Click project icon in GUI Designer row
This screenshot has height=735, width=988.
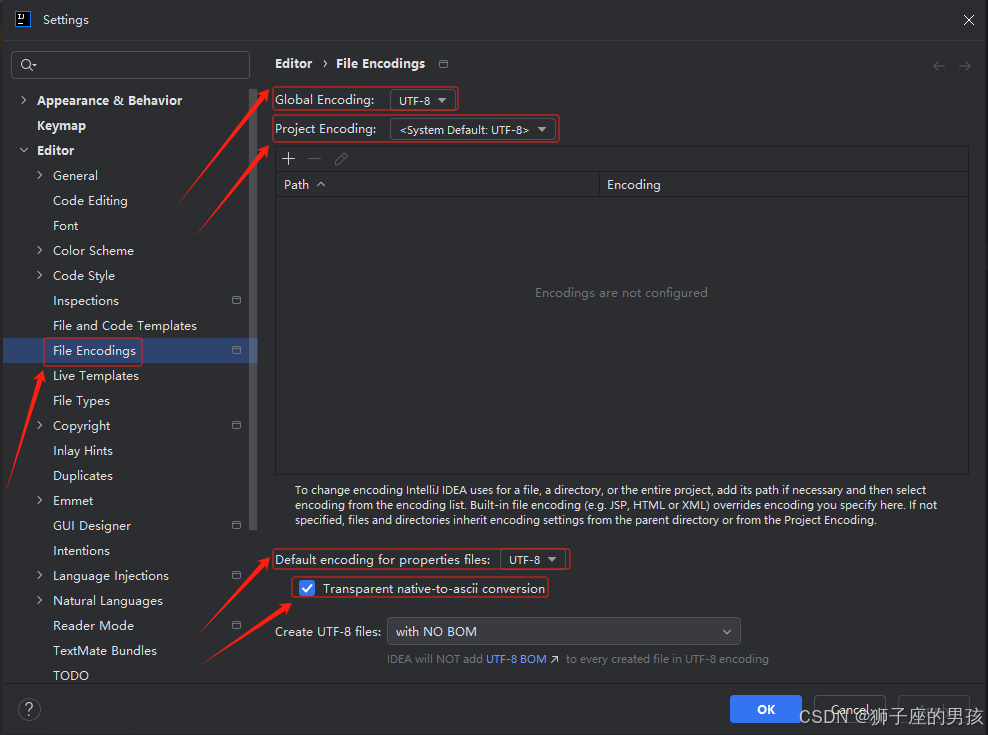[x=236, y=525]
